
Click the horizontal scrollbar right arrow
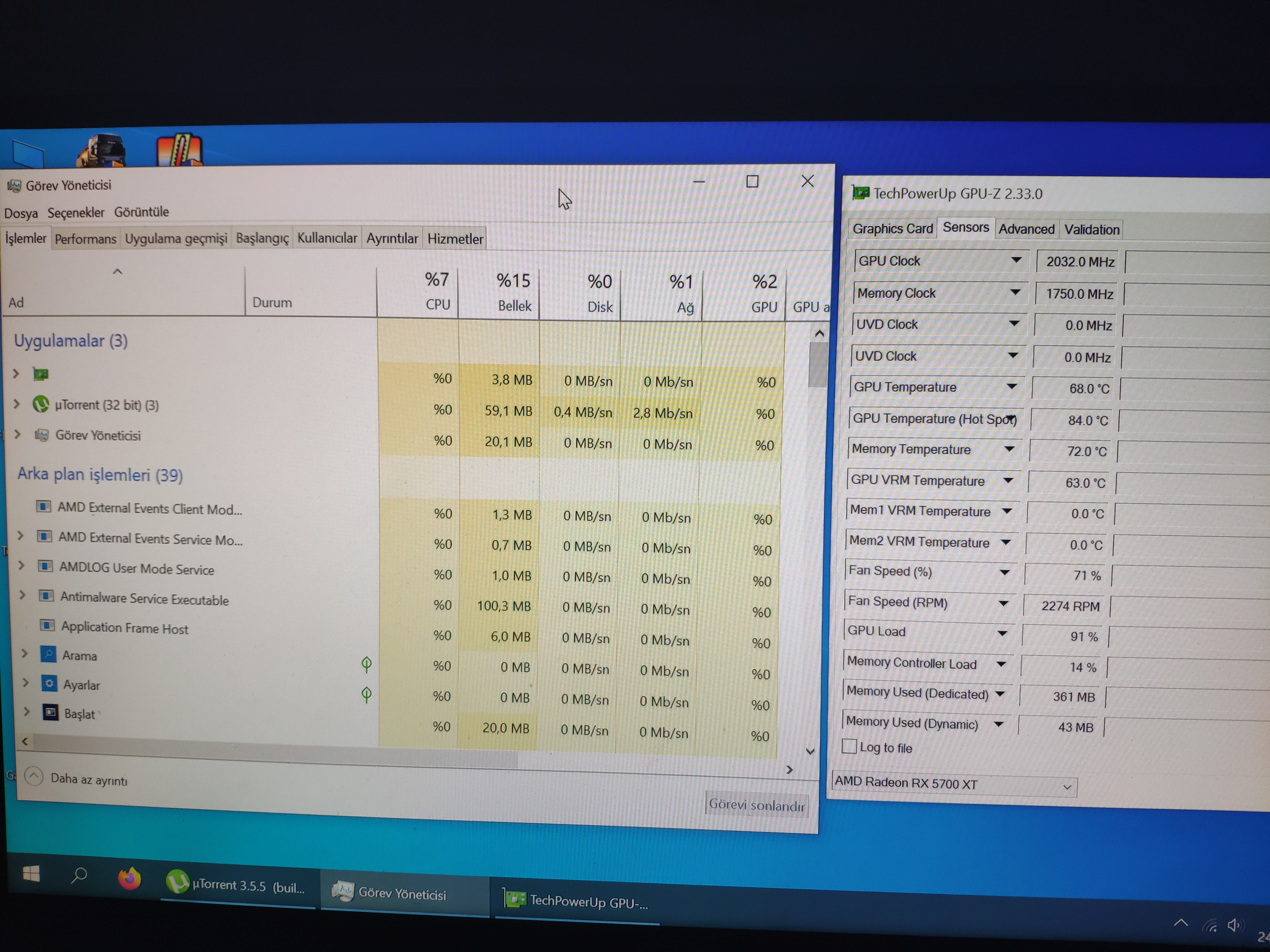point(789,769)
